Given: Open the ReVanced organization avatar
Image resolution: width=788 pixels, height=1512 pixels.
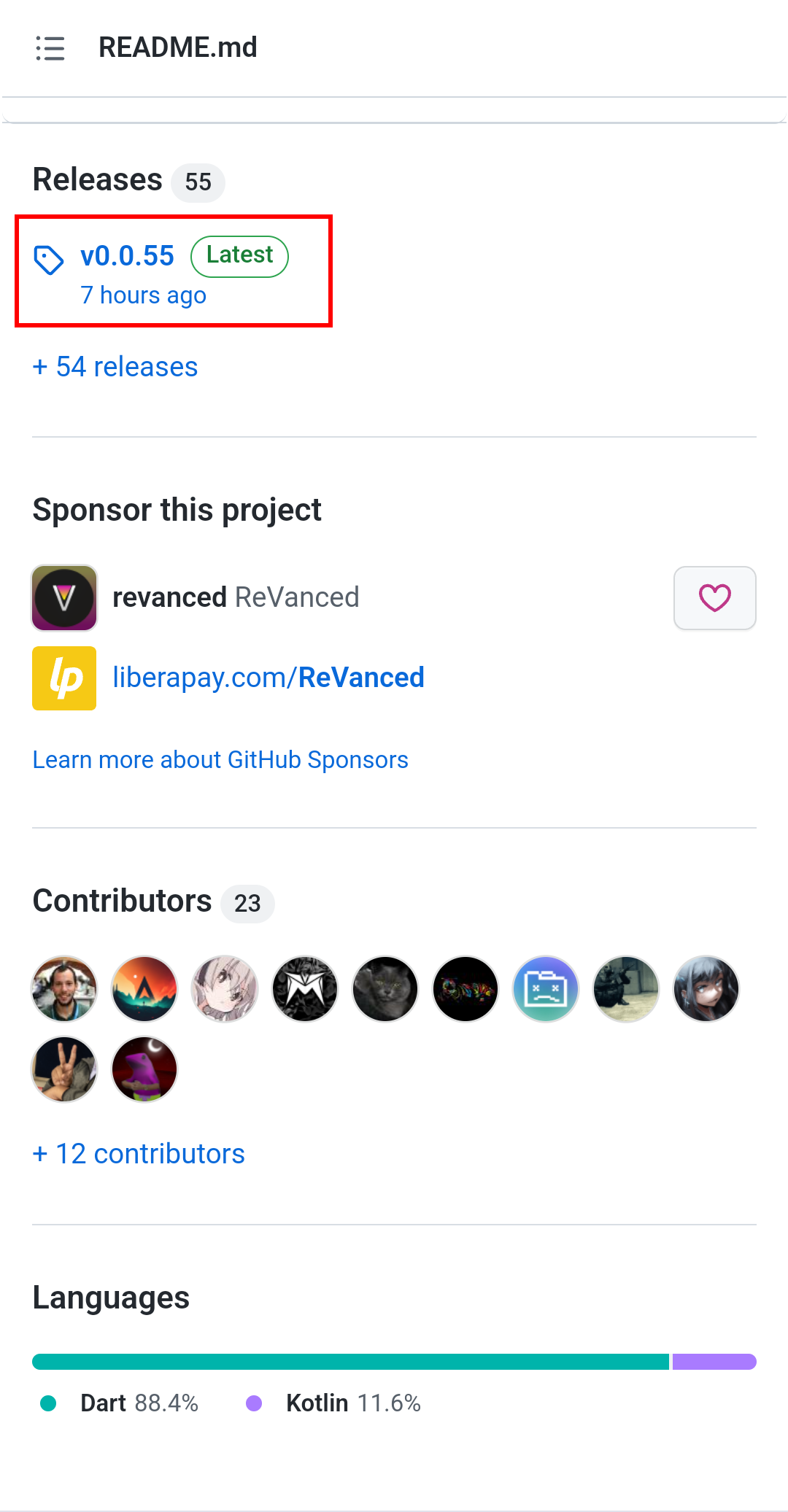Looking at the screenshot, I should tap(64, 598).
